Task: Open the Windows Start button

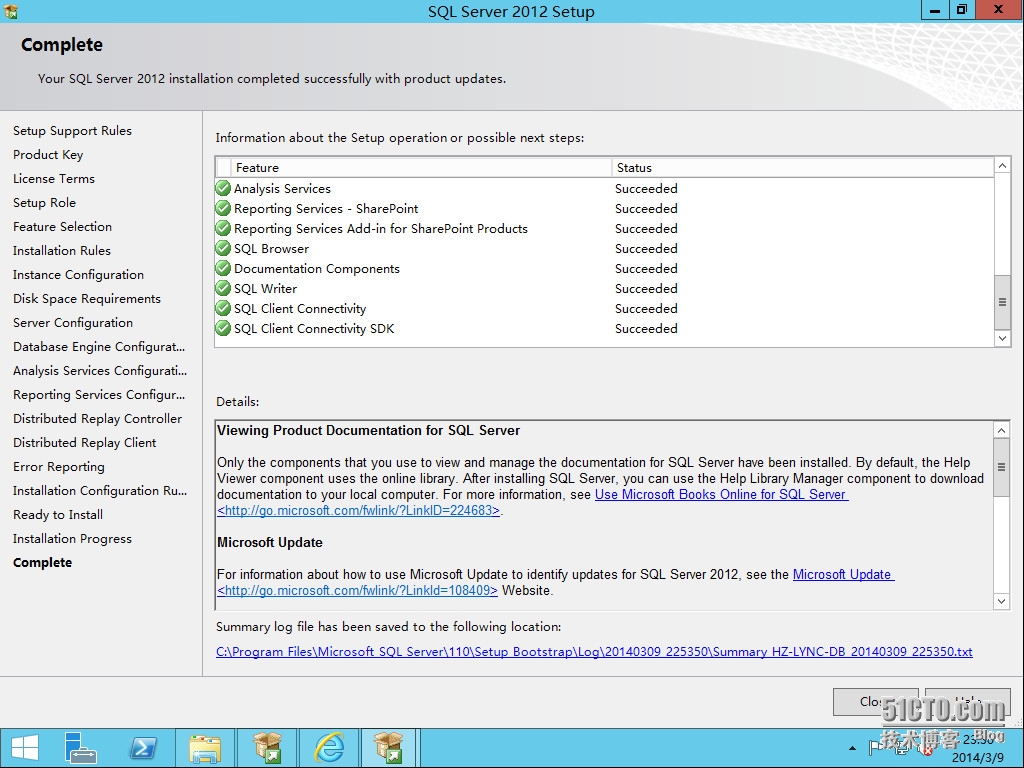Action: coord(25,748)
